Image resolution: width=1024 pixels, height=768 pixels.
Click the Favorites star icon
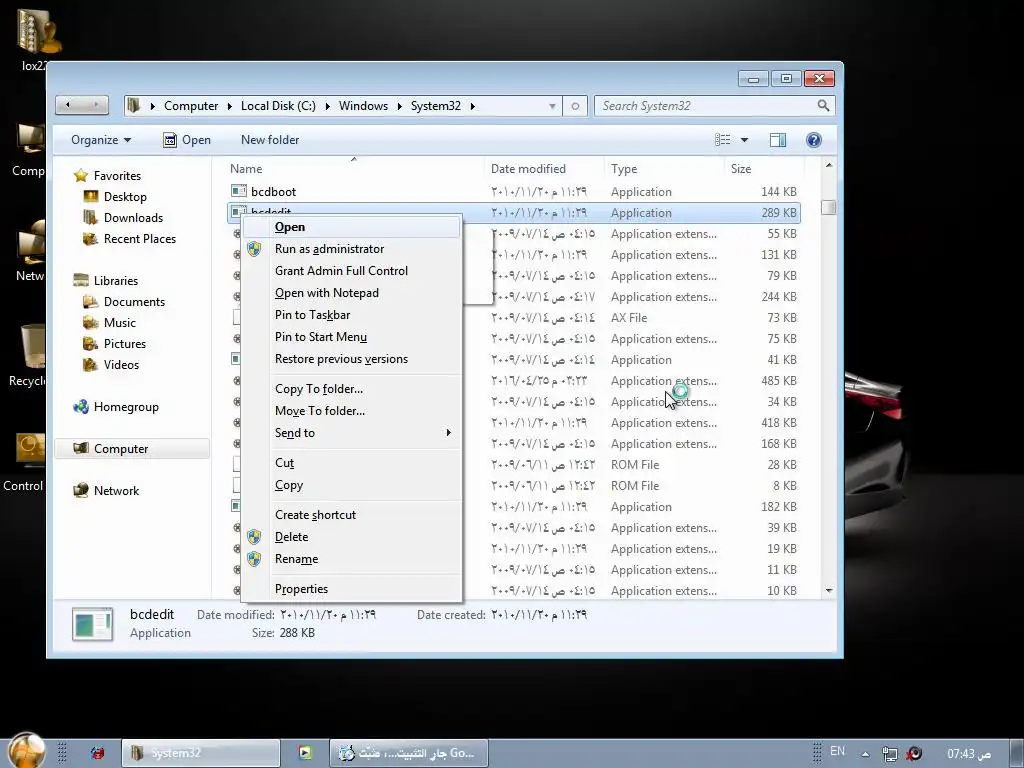click(x=81, y=176)
